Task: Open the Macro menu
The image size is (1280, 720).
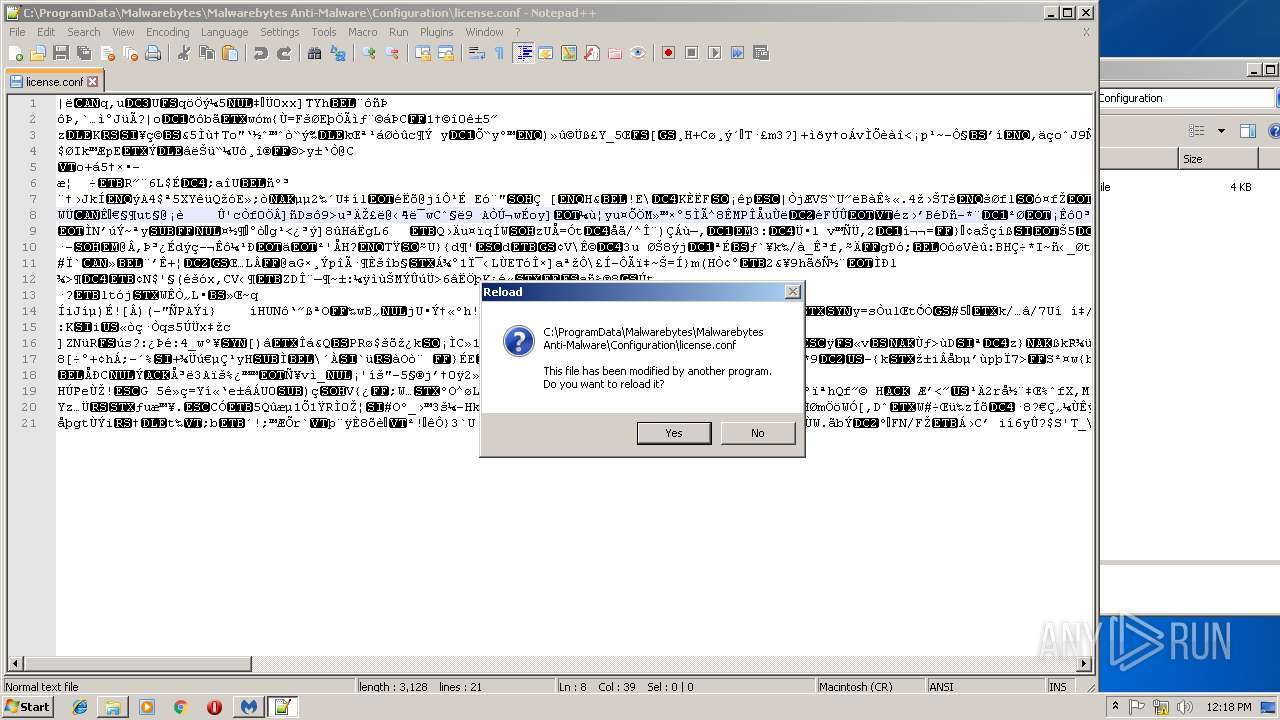Action: tap(363, 32)
